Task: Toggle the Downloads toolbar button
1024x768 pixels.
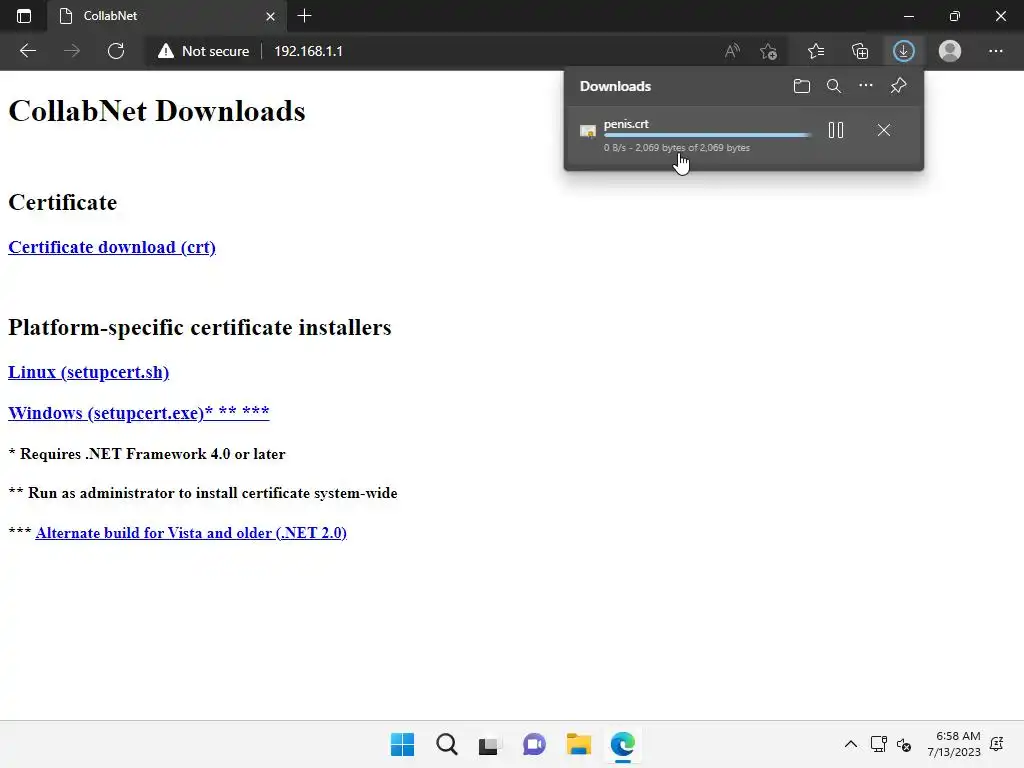Action: pyautogui.click(x=904, y=51)
